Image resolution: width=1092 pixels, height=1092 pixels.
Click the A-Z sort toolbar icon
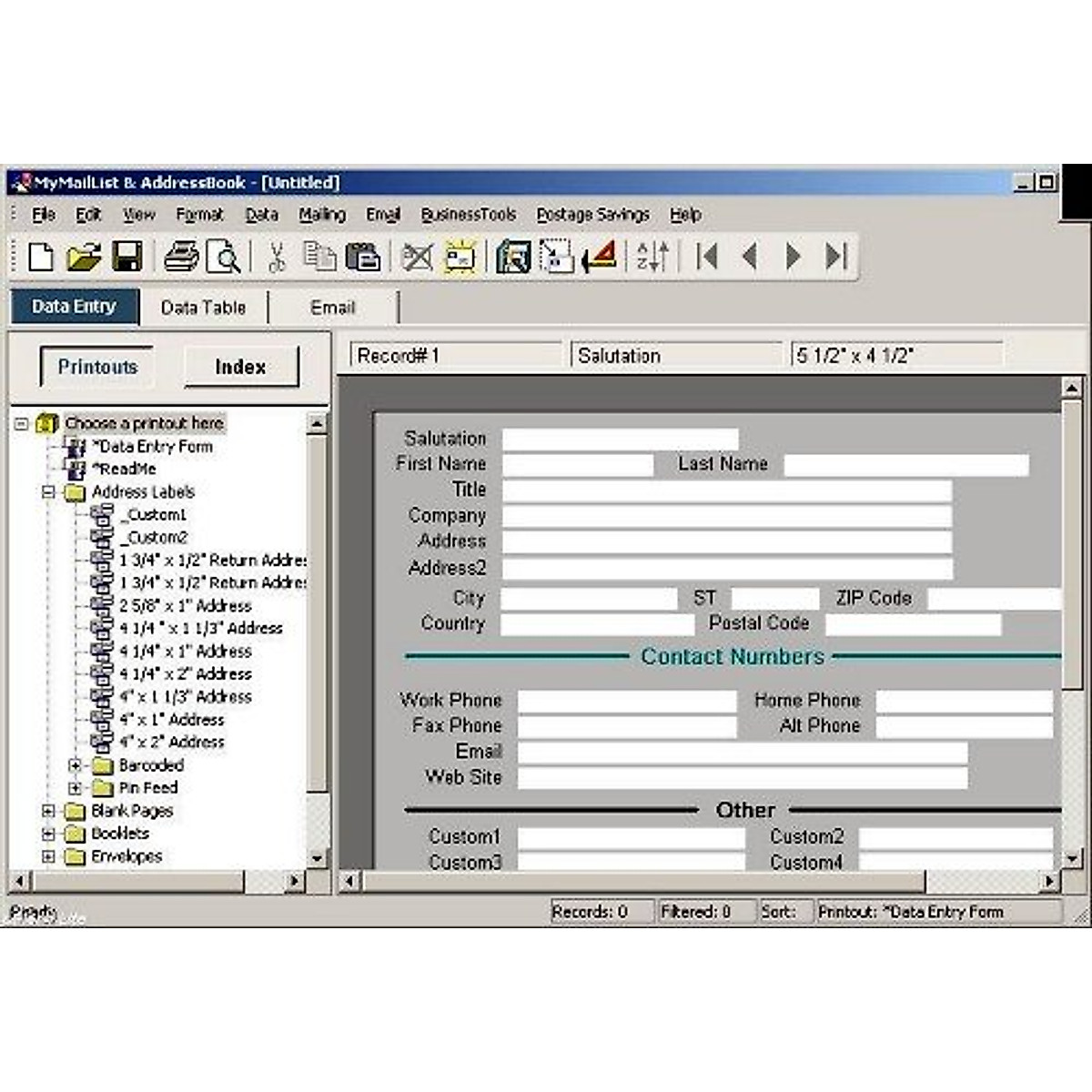pyautogui.click(x=652, y=258)
